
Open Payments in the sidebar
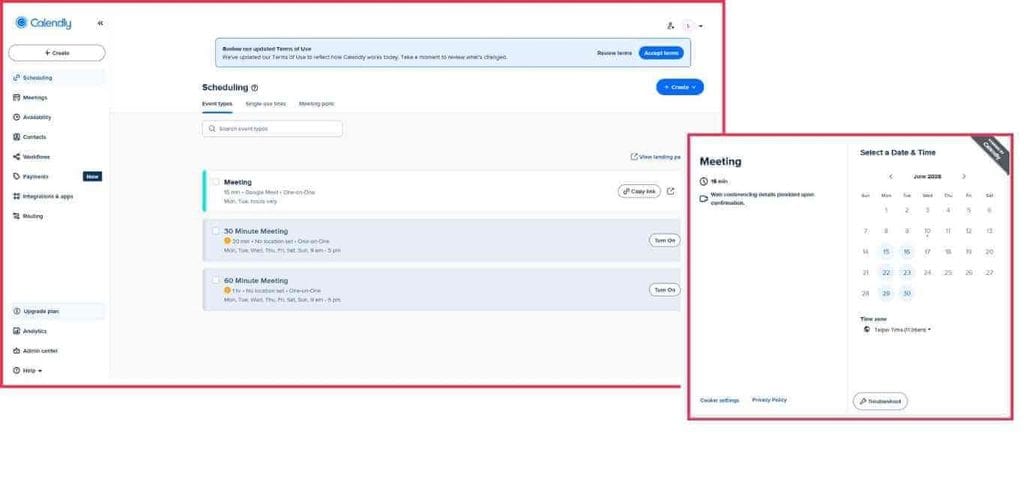pos(57,176)
